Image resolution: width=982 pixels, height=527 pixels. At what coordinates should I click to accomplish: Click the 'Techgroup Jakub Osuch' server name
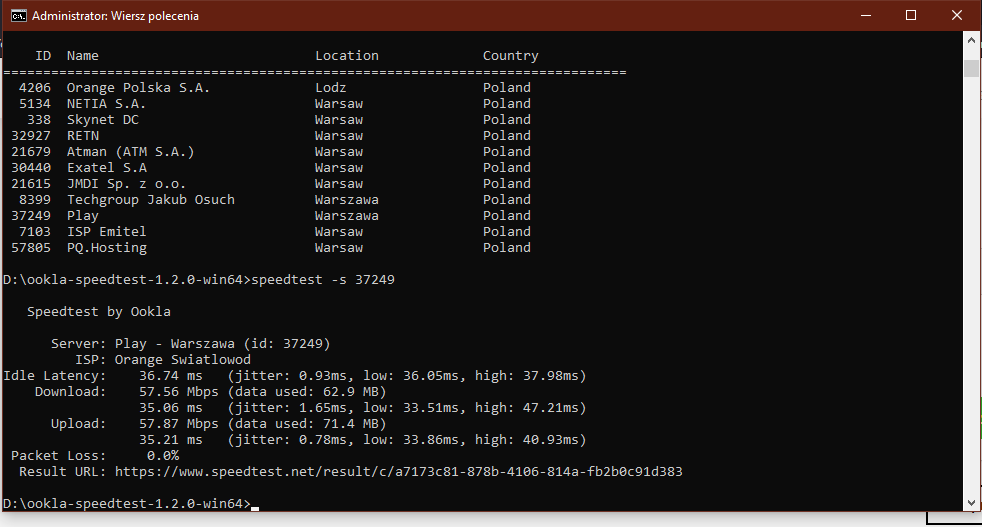pyautogui.click(x=151, y=199)
